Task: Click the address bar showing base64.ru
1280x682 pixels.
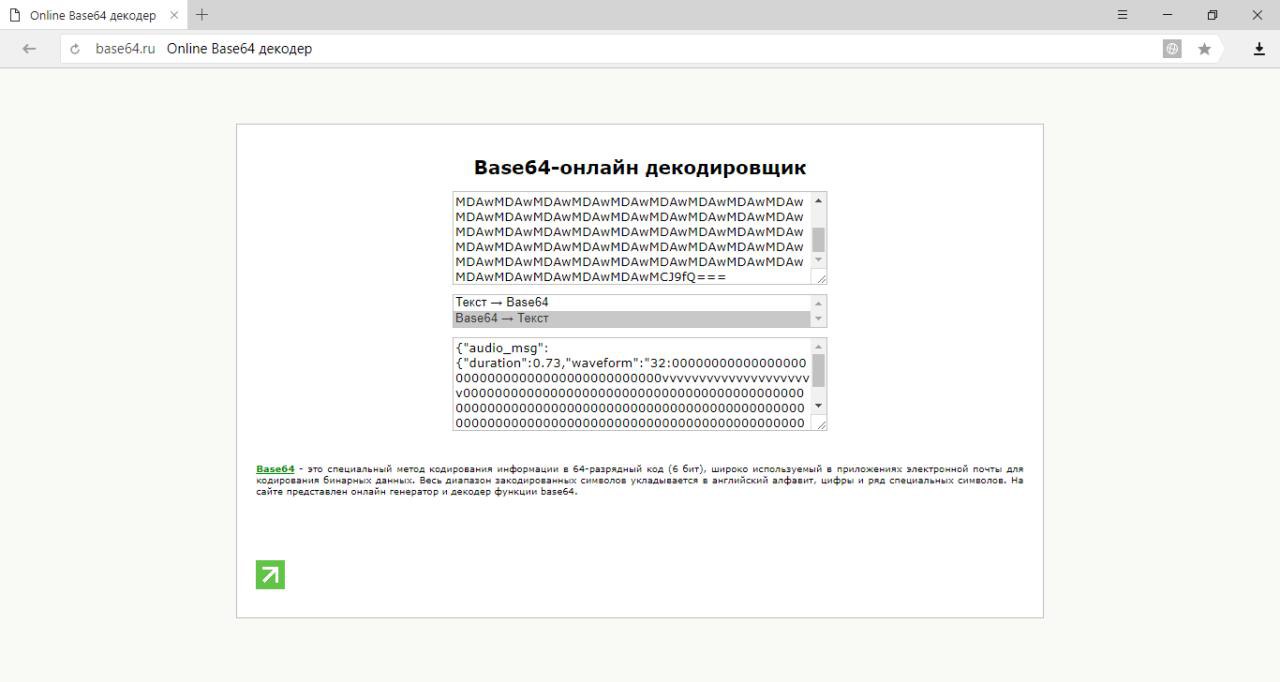Action: (x=600, y=49)
